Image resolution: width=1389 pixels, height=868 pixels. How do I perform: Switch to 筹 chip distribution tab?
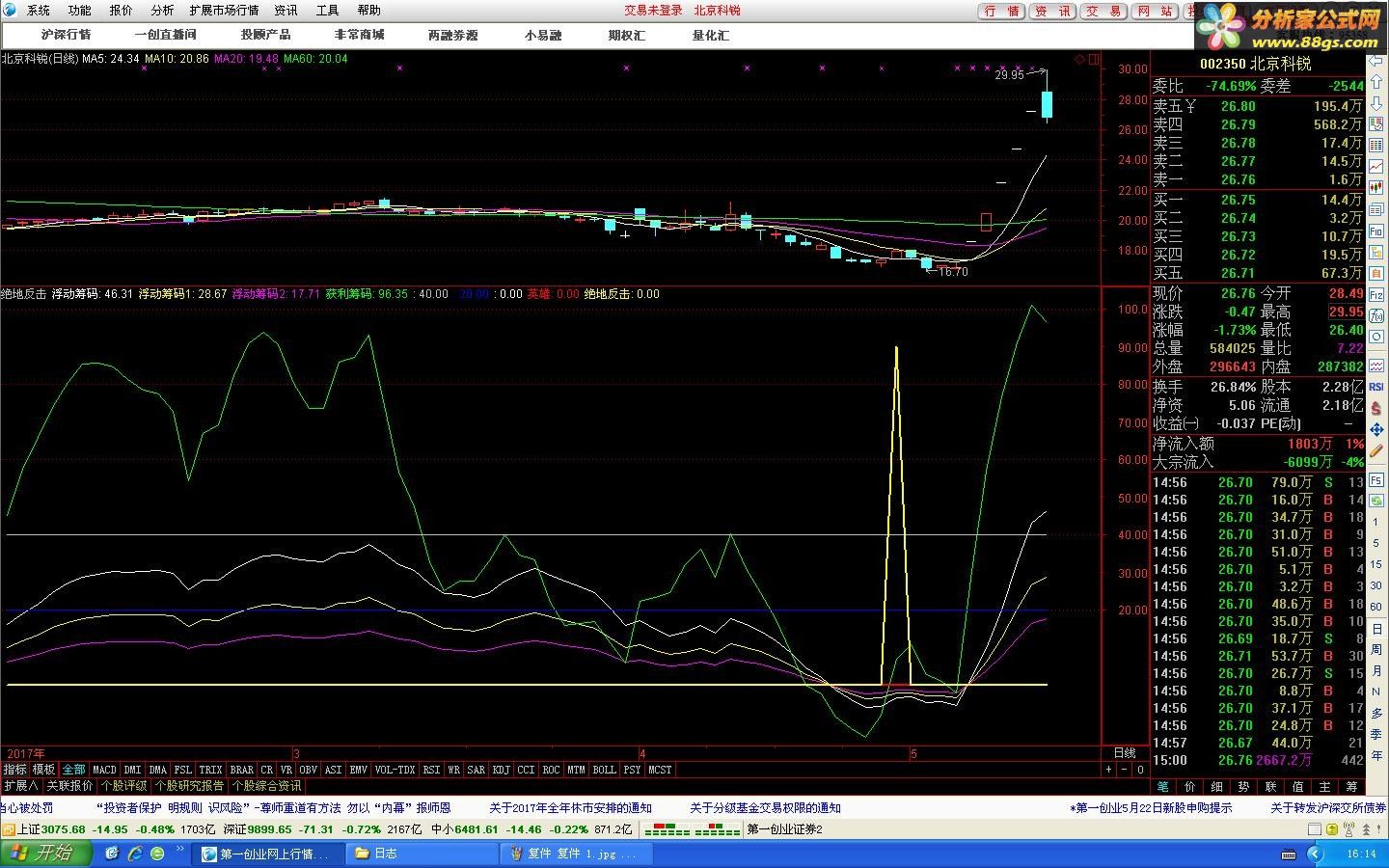click(x=1351, y=787)
